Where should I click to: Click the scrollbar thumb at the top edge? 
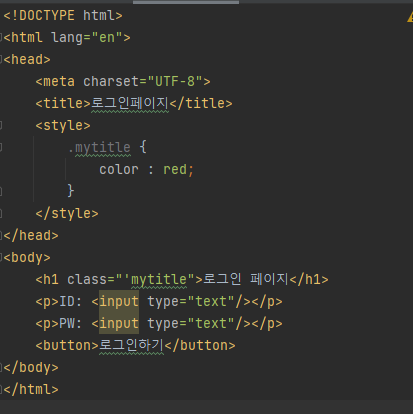(x=186, y=2)
